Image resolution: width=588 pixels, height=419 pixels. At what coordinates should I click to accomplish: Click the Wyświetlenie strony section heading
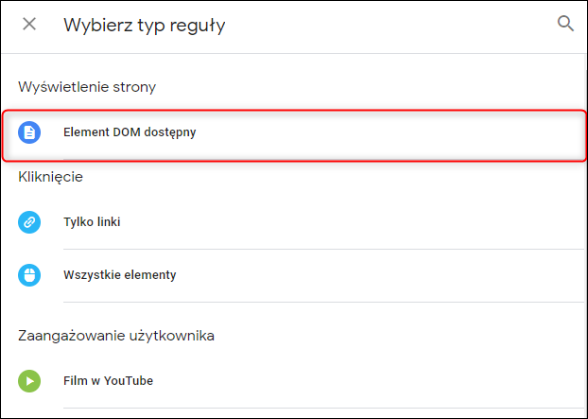pos(87,87)
